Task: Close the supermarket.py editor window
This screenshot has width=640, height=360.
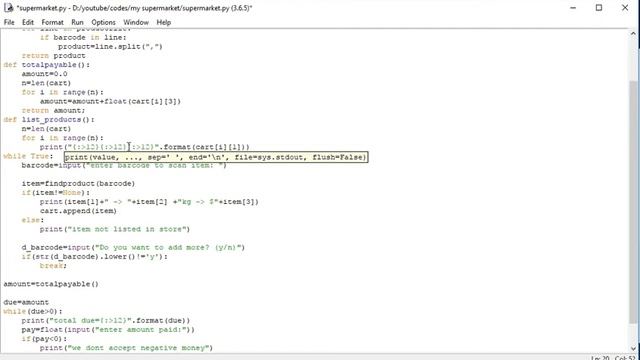Action: pyautogui.click(x=625, y=8)
